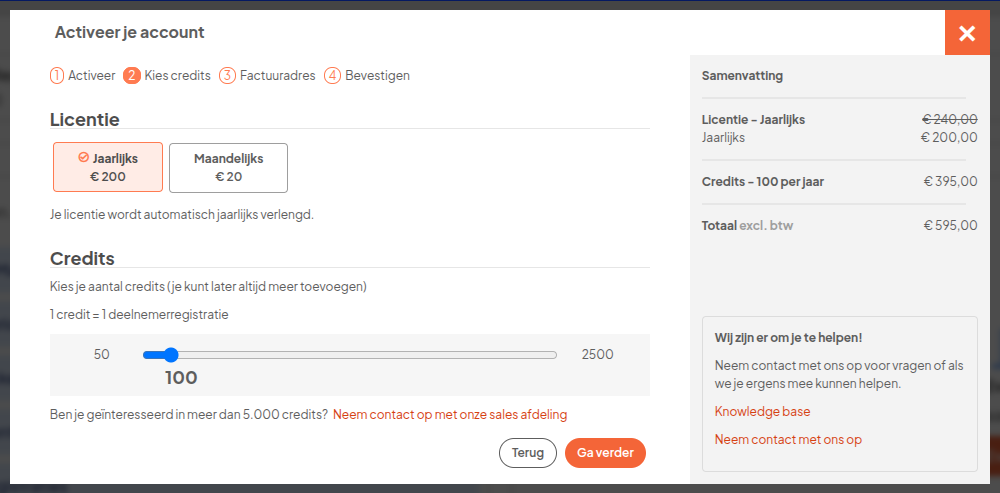Image resolution: width=1000 pixels, height=493 pixels.
Task: Click the step 1 number circle
Action: (x=57, y=75)
